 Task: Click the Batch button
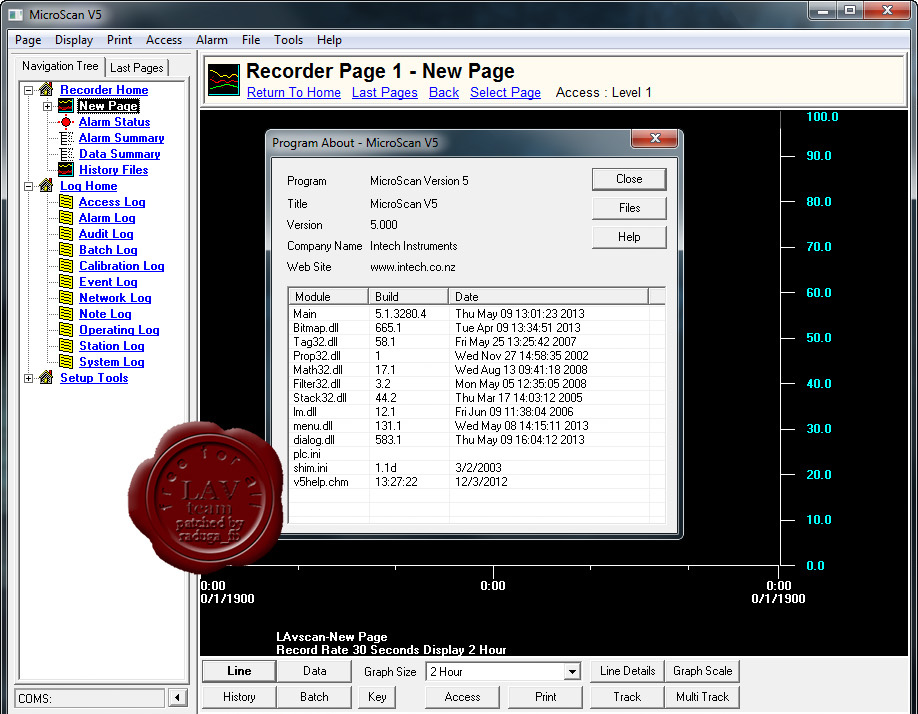click(314, 697)
